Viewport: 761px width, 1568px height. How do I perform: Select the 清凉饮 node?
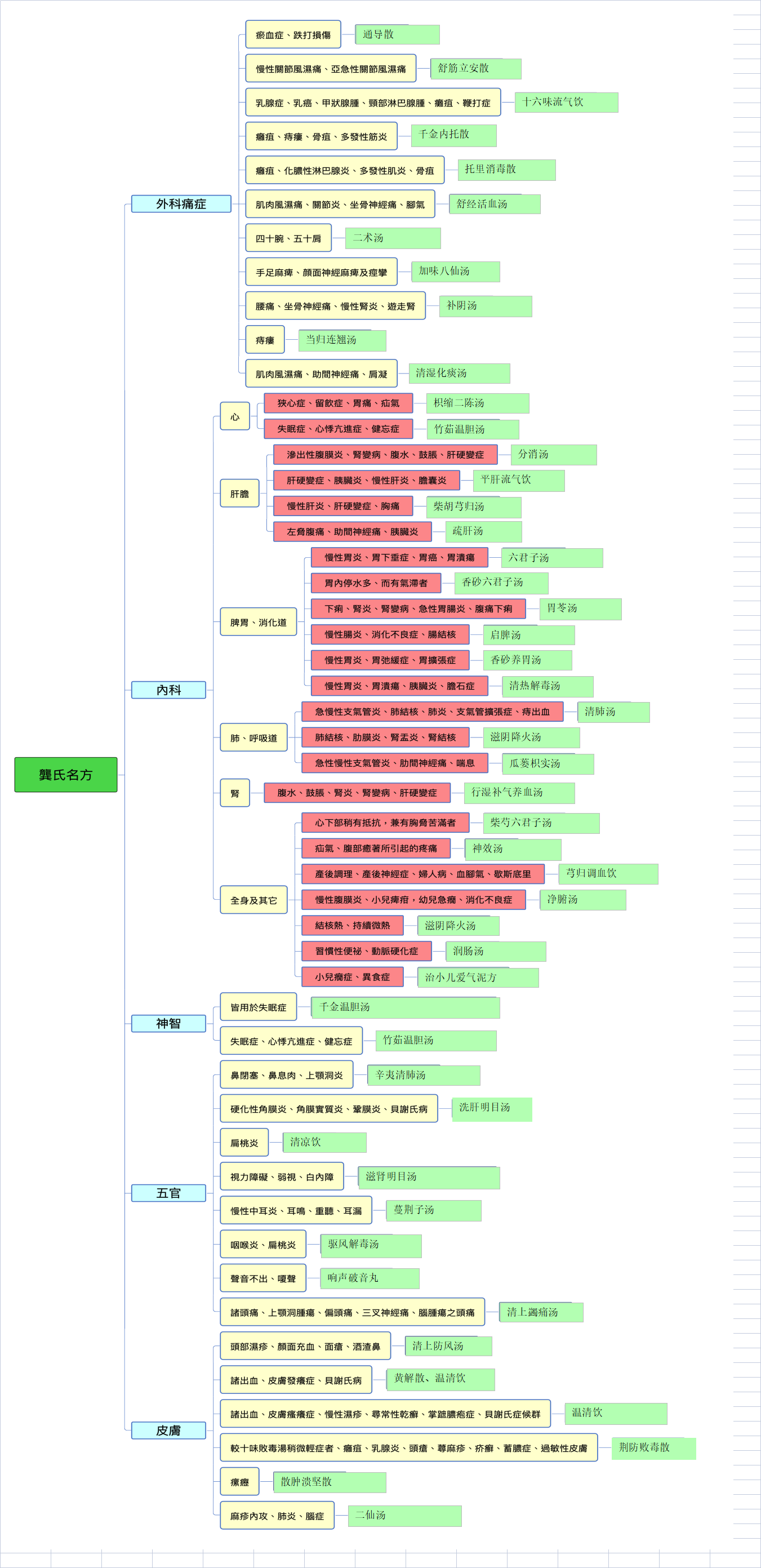(x=325, y=1143)
